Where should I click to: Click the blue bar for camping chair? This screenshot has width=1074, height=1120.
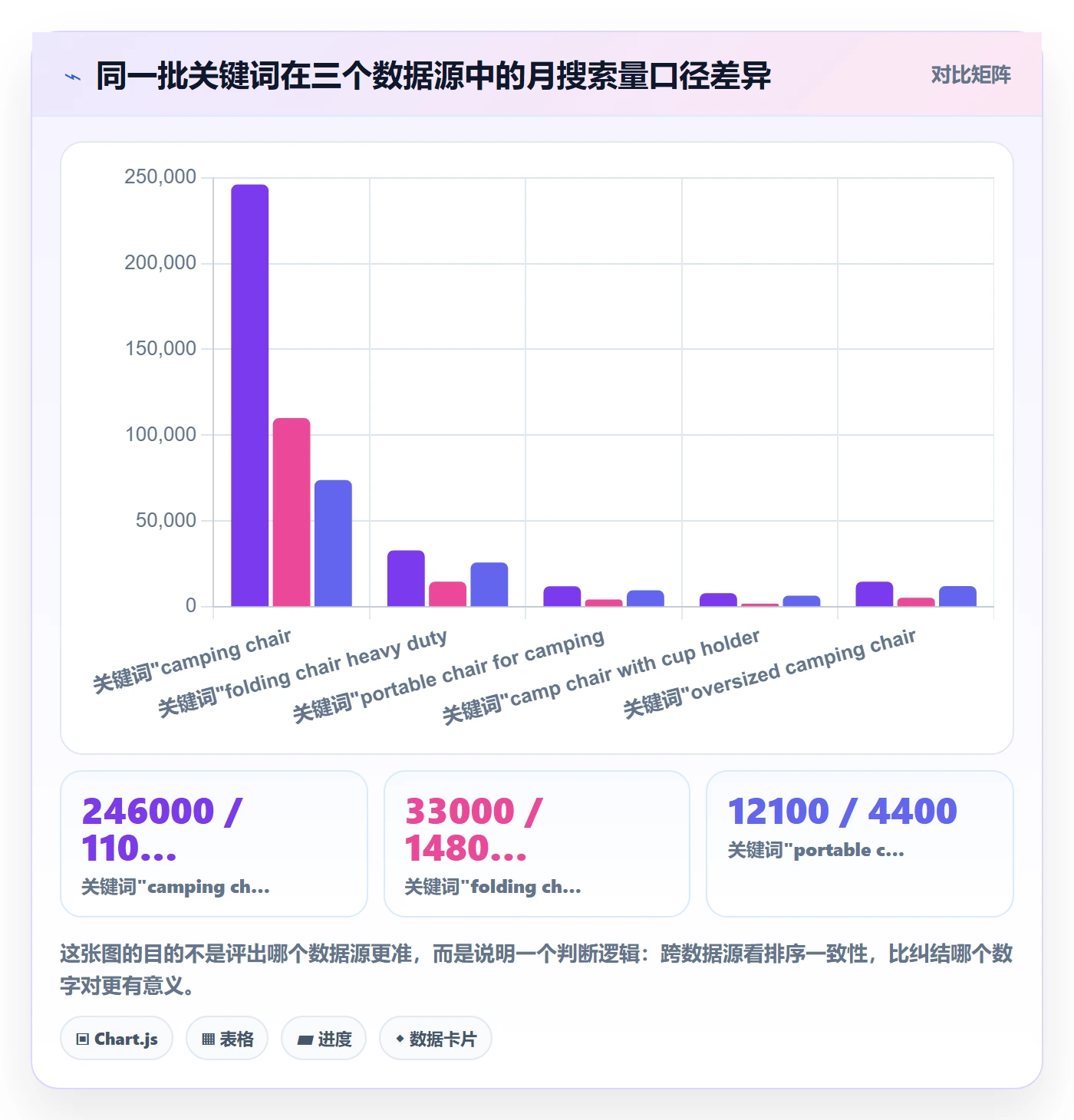tap(333, 543)
